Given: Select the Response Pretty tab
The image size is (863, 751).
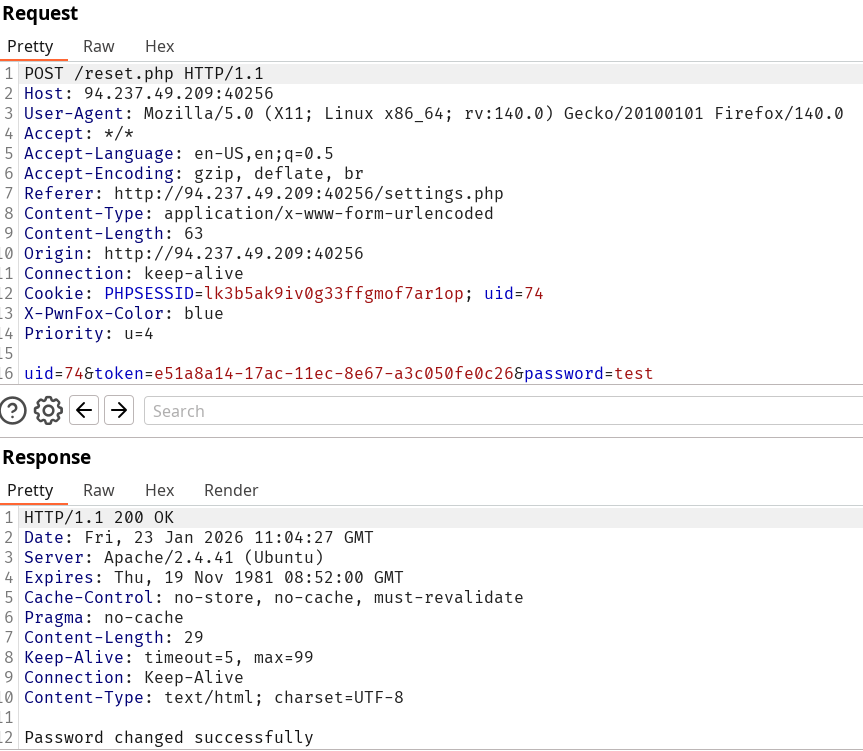Looking at the screenshot, I should (x=30, y=490).
